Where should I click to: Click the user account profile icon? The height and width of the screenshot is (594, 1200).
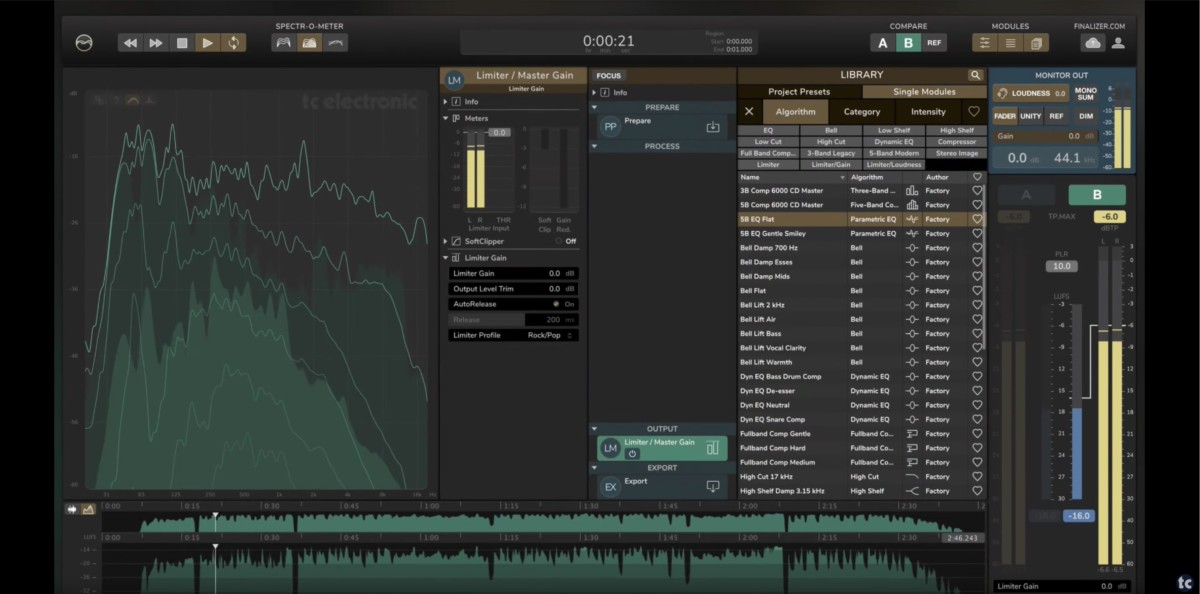tap(1118, 43)
